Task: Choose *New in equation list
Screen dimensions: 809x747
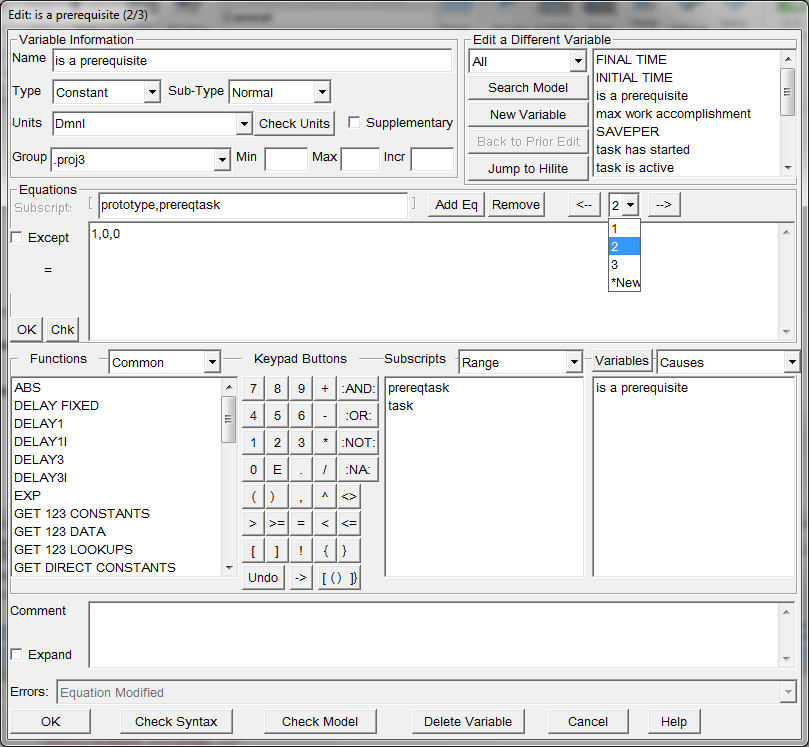Action: click(624, 283)
